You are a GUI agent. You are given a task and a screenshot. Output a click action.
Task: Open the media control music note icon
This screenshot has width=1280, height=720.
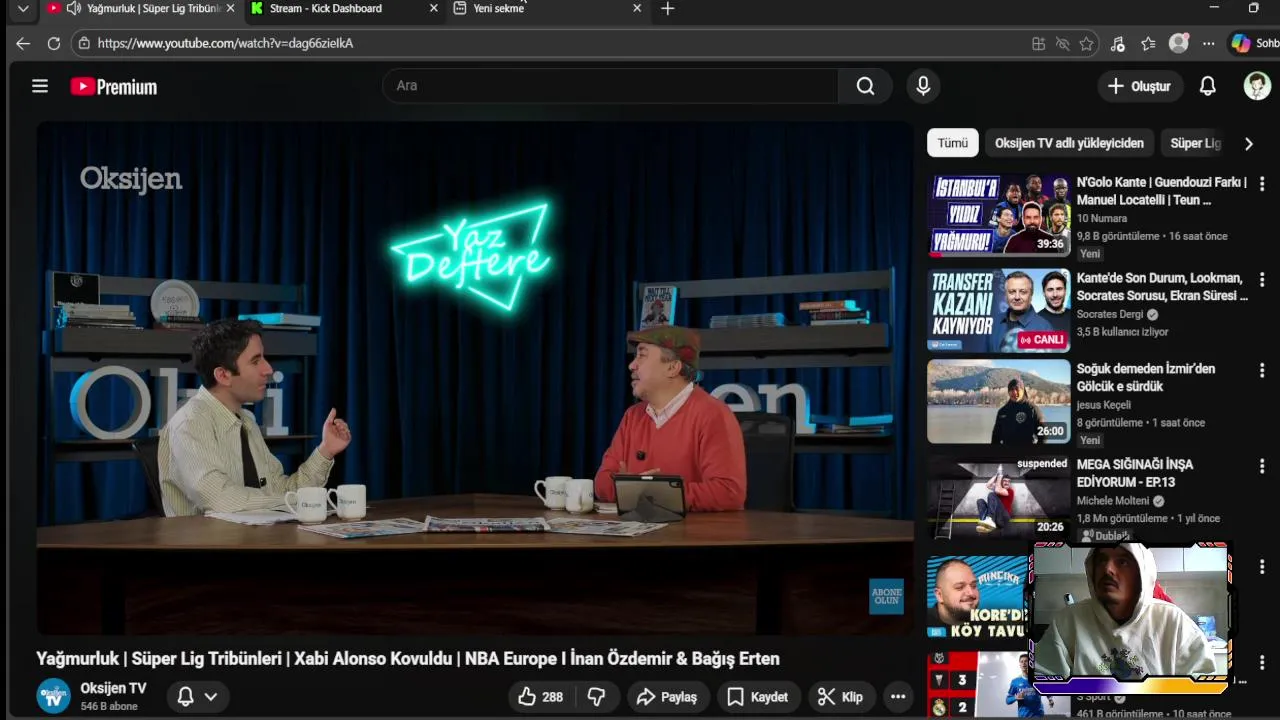tap(1117, 43)
